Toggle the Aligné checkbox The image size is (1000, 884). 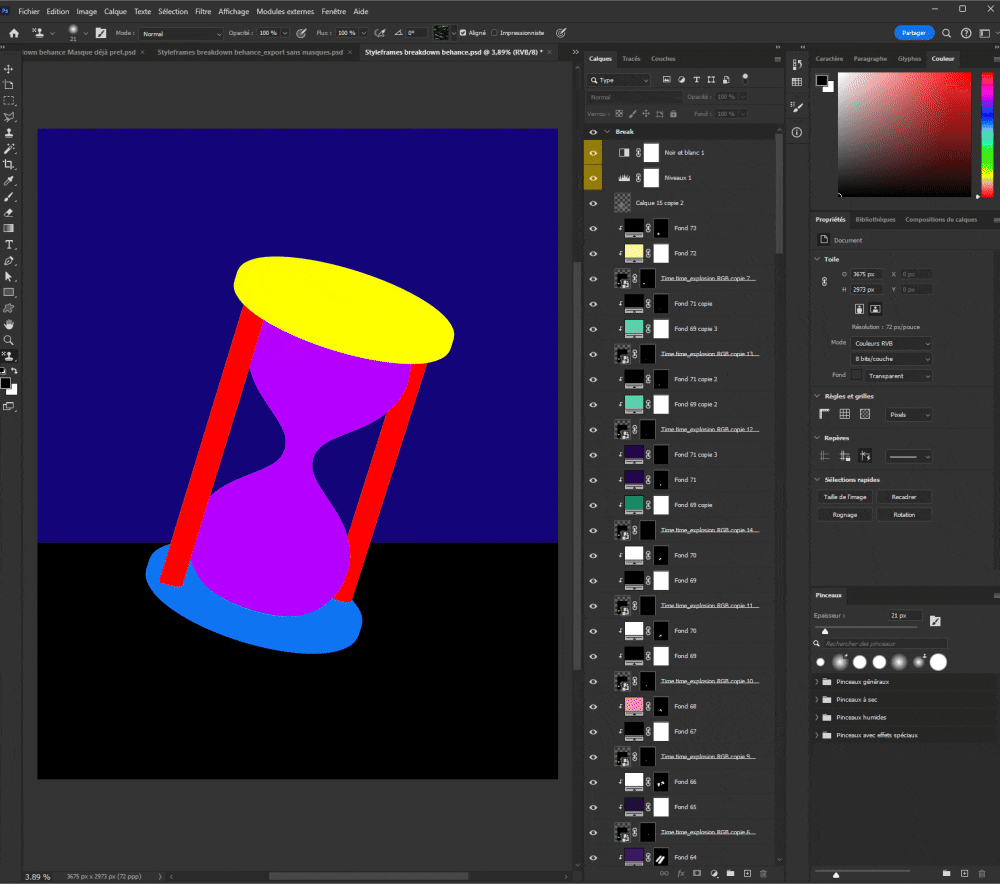point(463,33)
